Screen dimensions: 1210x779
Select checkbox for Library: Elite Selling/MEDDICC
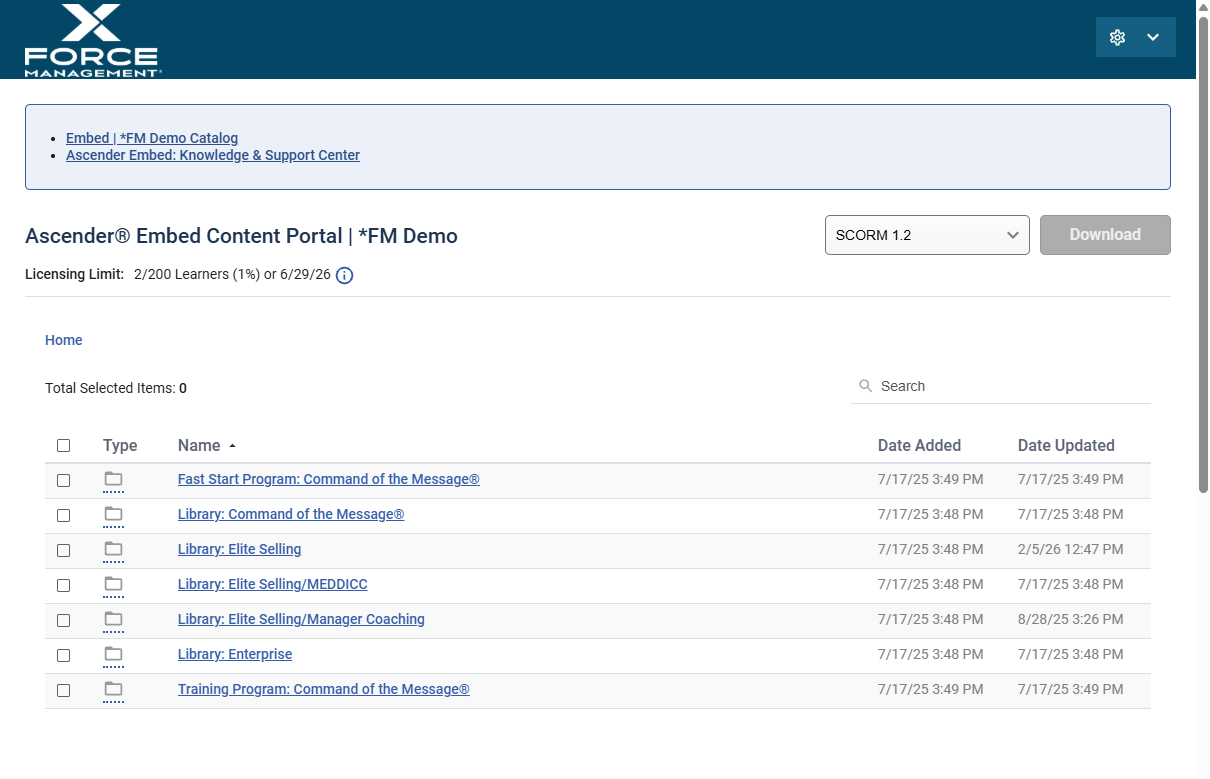point(64,586)
